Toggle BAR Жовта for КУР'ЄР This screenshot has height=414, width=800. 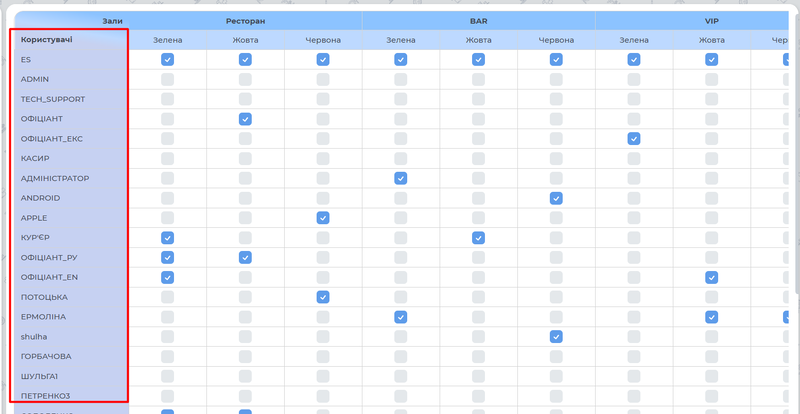click(x=478, y=238)
